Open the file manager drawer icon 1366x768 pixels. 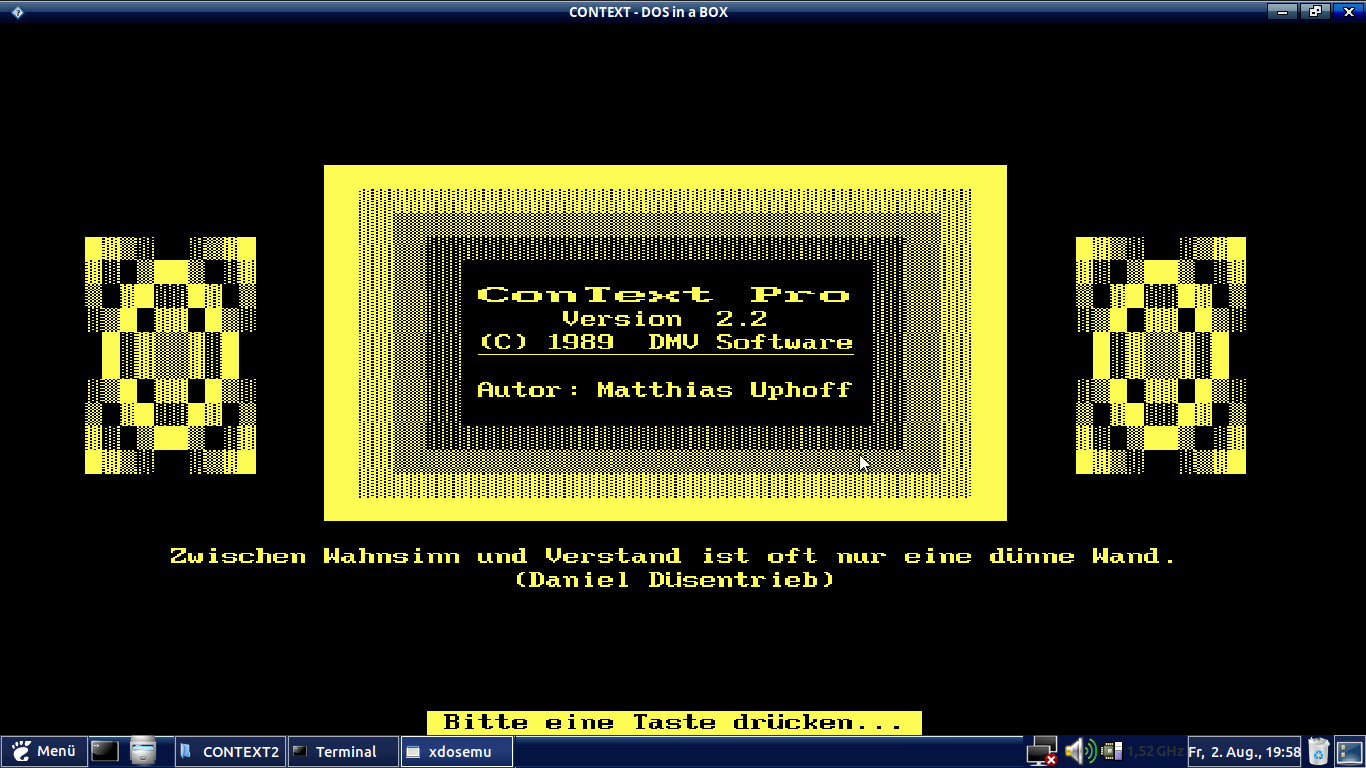point(144,751)
